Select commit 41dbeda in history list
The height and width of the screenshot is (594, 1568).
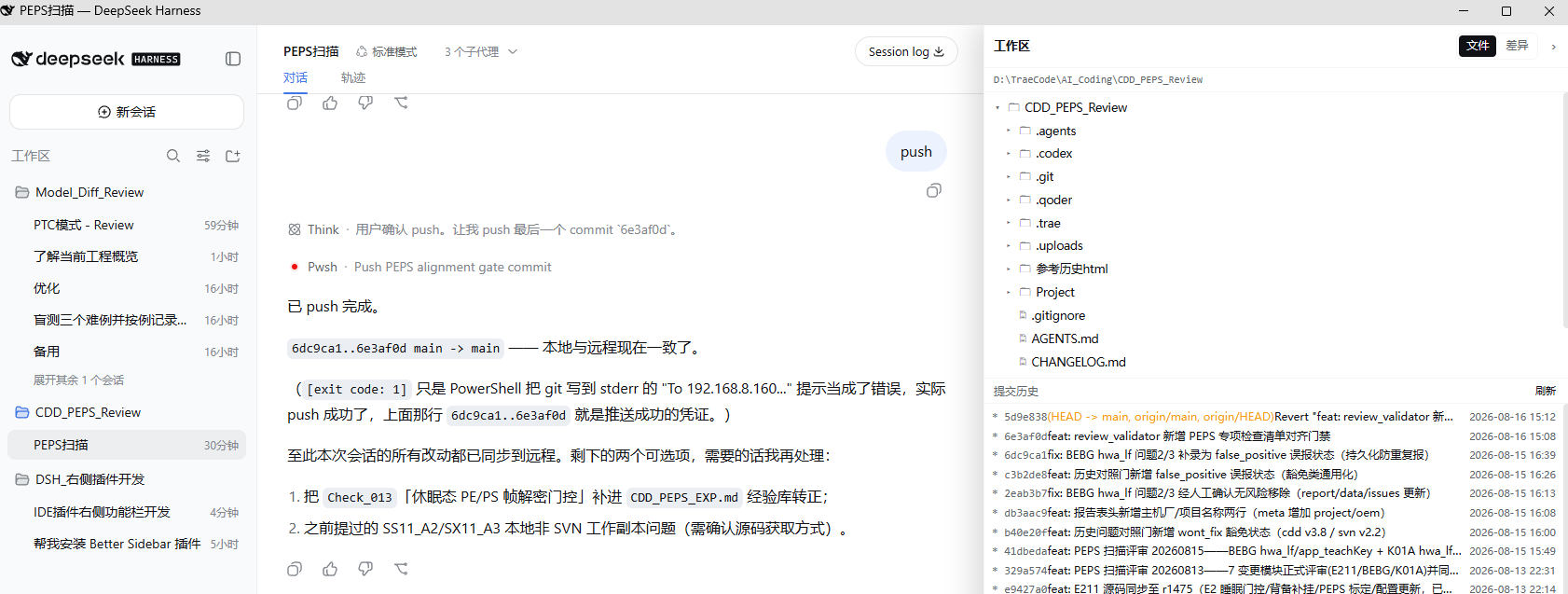[x=1273, y=551]
